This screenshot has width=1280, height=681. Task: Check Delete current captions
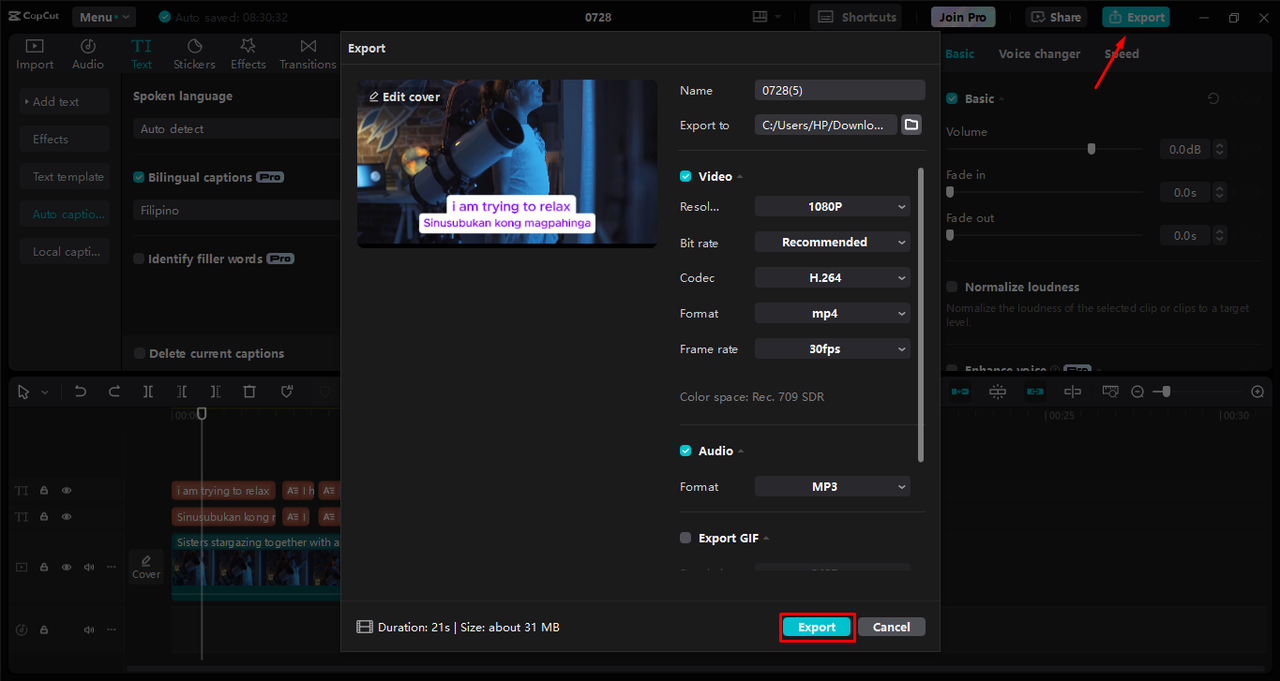(x=139, y=354)
